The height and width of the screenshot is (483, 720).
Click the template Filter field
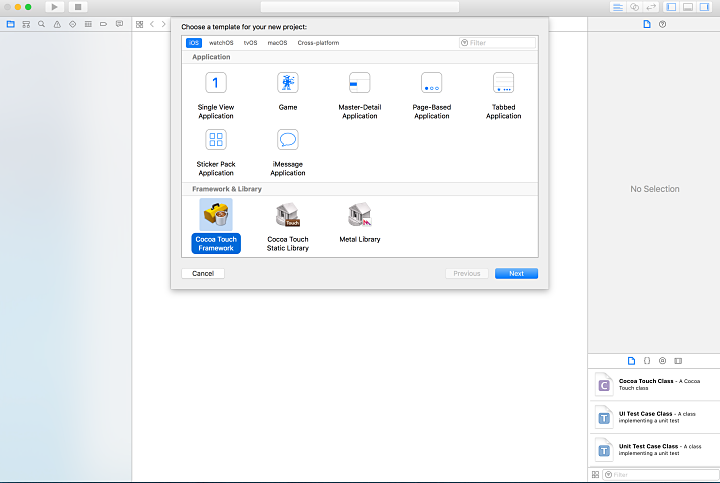click(x=497, y=43)
